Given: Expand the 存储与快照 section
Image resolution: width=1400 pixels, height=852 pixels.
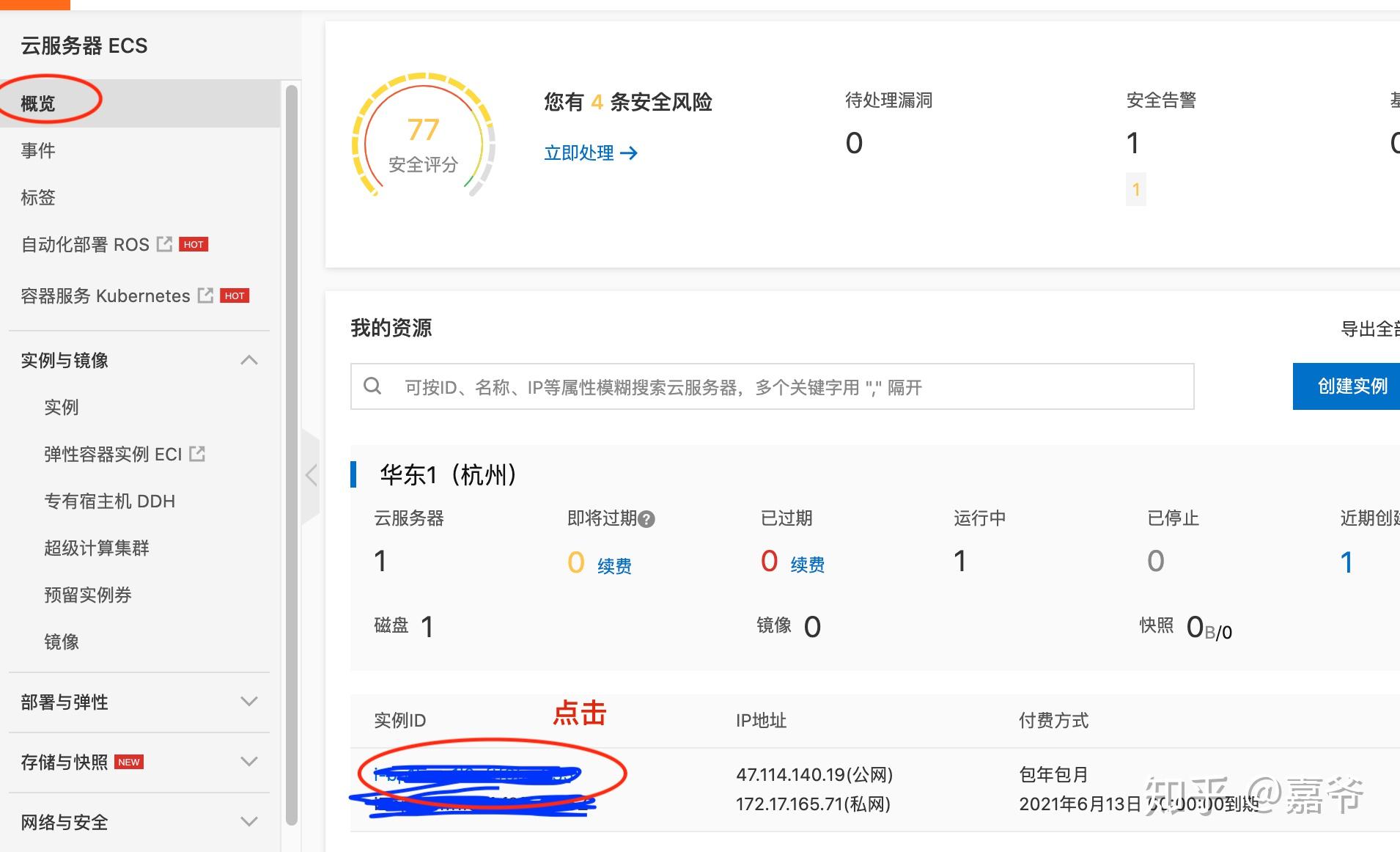Looking at the screenshot, I should pyautogui.click(x=249, y=762).
